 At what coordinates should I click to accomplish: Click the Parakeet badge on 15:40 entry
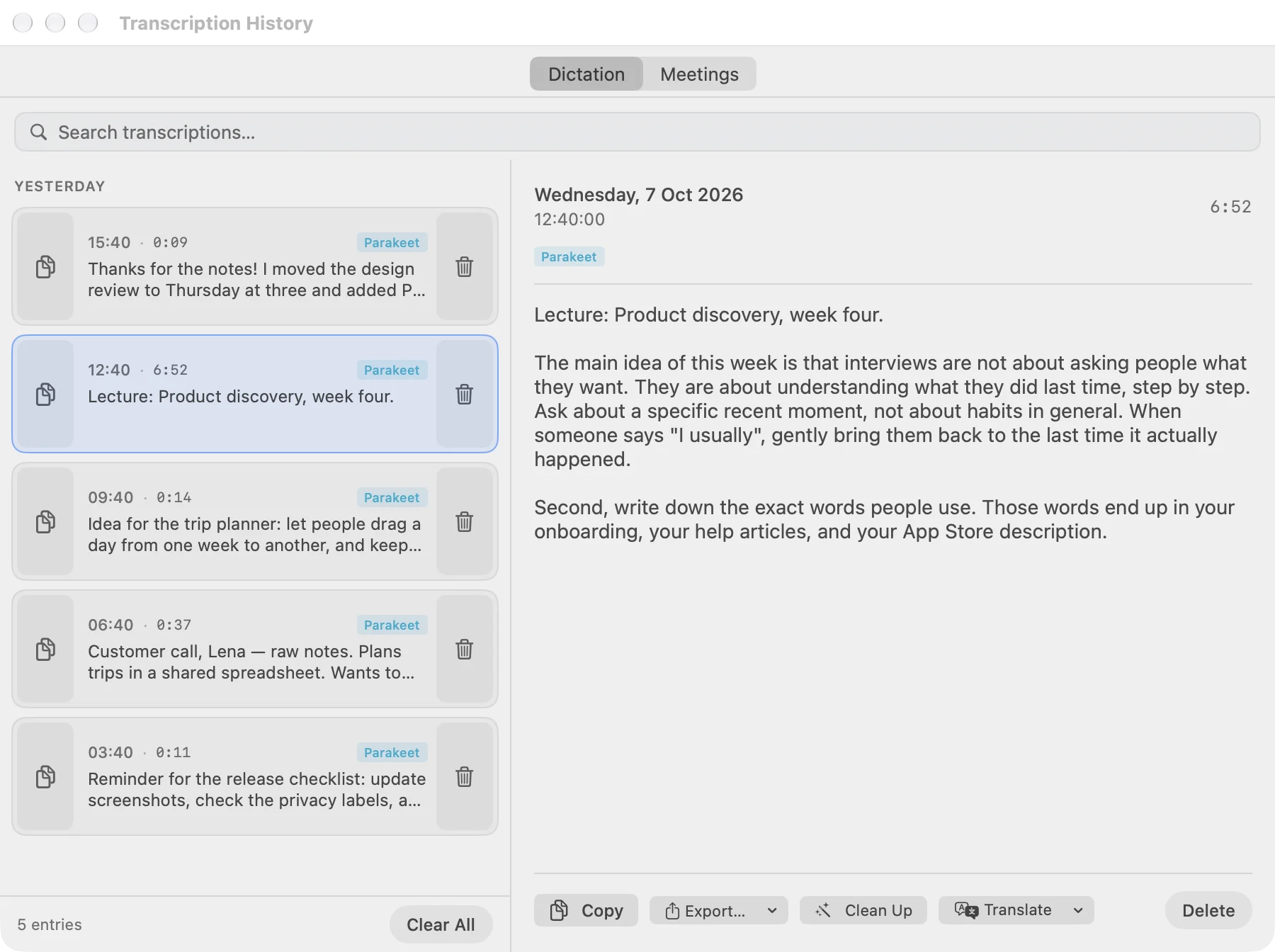tap(392, 242)
